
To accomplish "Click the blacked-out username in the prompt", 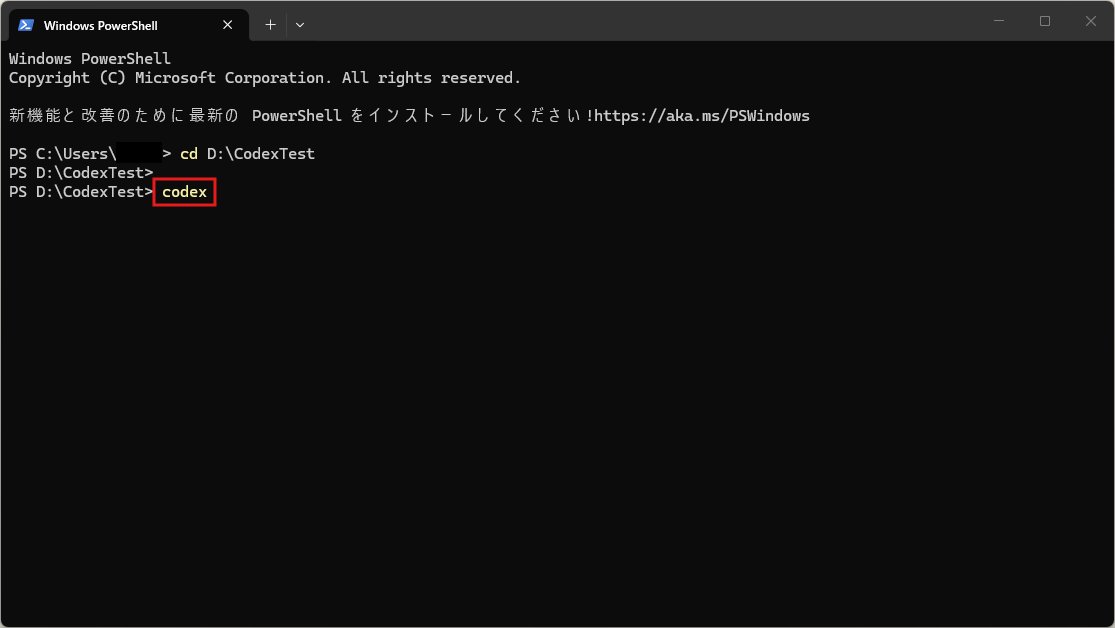I will pos(138,154).
